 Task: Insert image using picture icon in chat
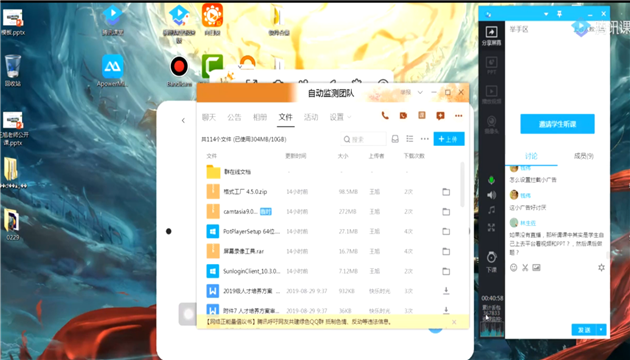[x=536, y=267]
